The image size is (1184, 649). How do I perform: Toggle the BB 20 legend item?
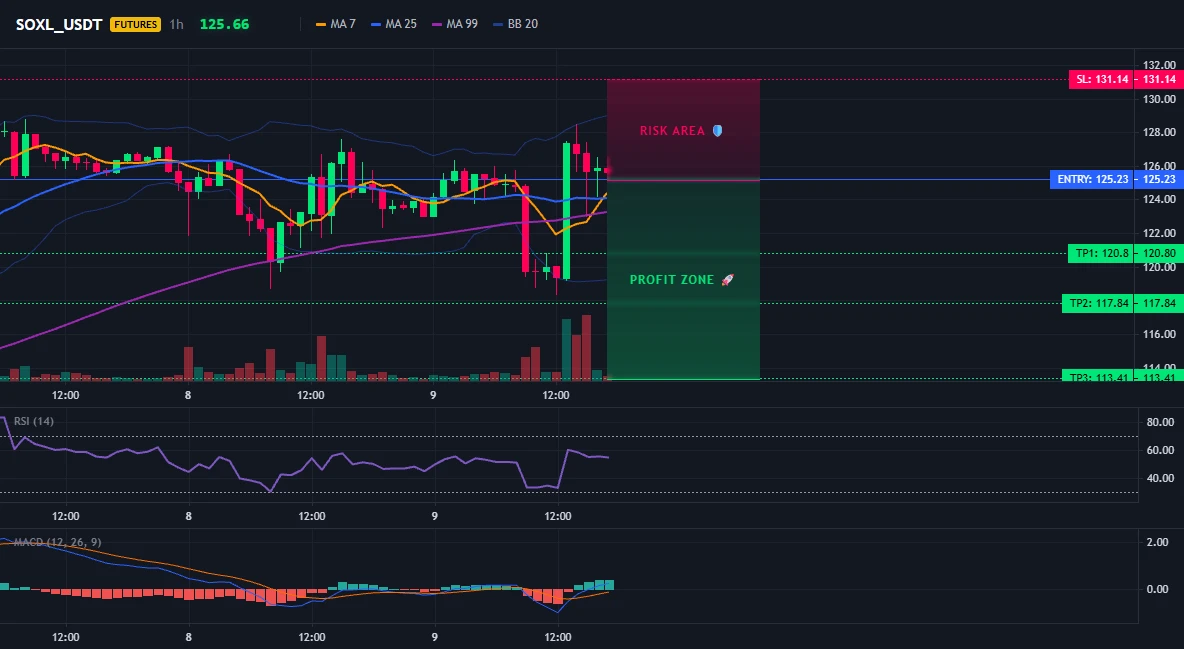516,24
